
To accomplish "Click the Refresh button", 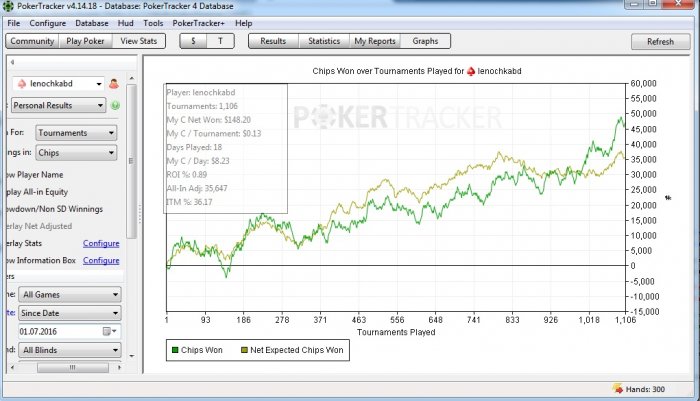I will 660,42.
